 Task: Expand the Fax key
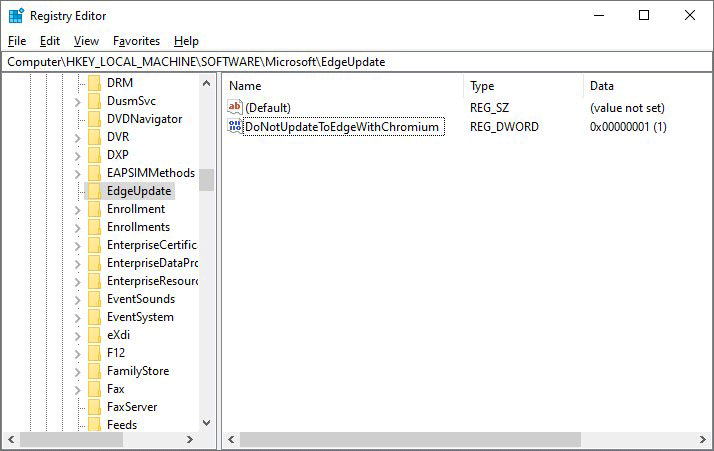(x=77, y=390)
